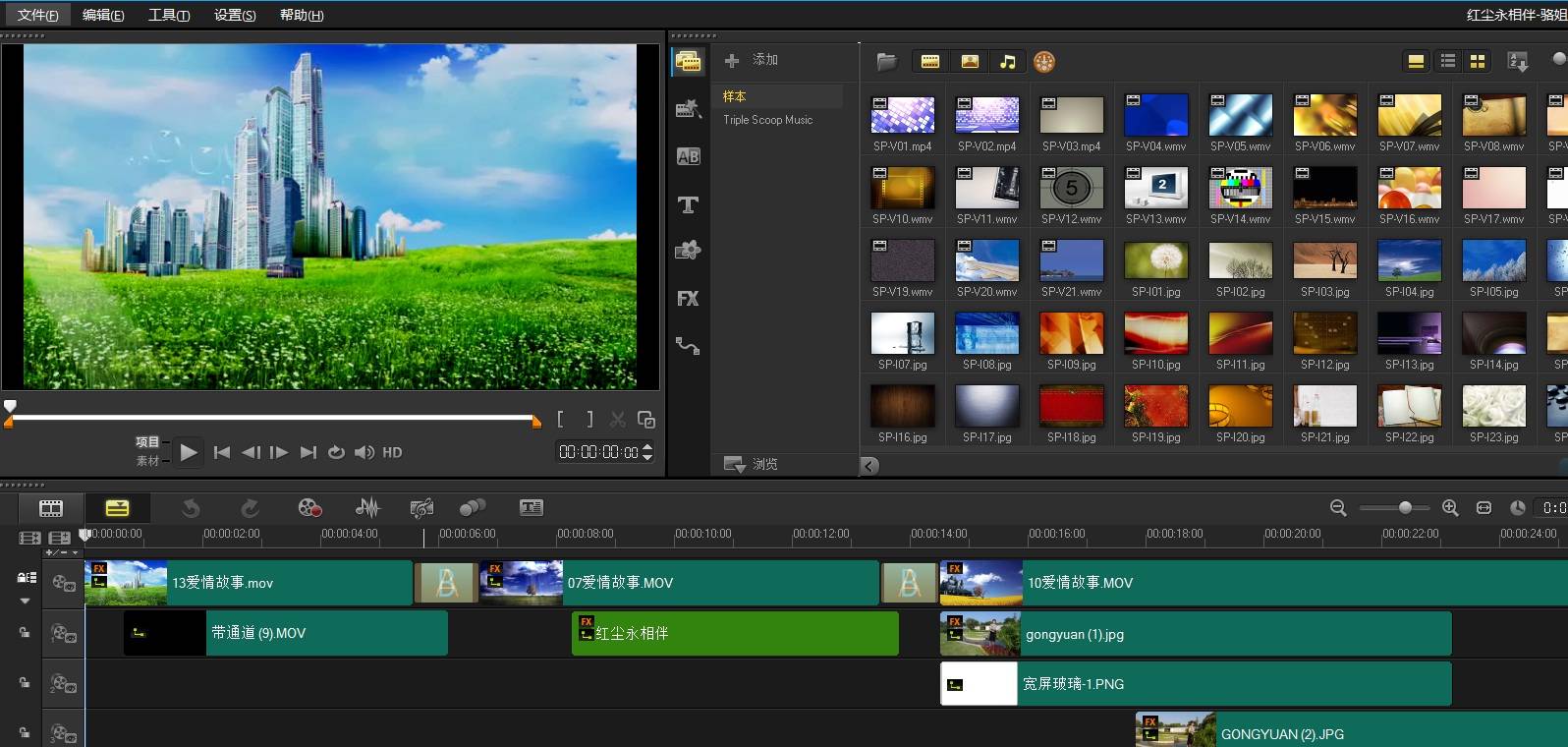1568x747 pixels.
Task: Toggle HD preview mode
Action: tap(392, 452)
